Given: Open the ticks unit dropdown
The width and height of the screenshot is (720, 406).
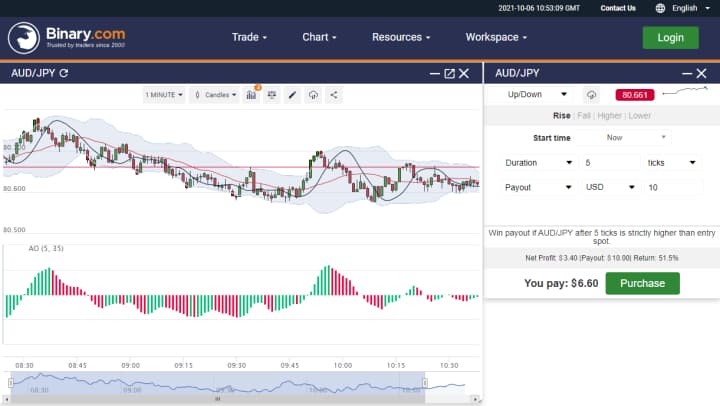Looking at the screenshot, I should click(672, 163).
